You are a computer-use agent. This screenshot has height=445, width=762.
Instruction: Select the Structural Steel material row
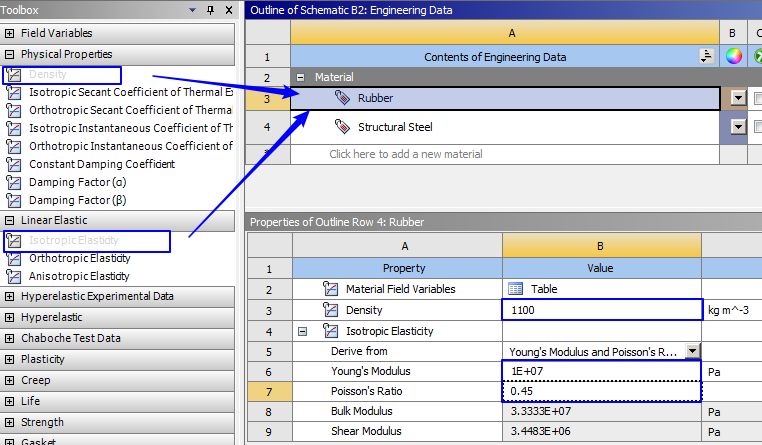[x=505, y=127]
